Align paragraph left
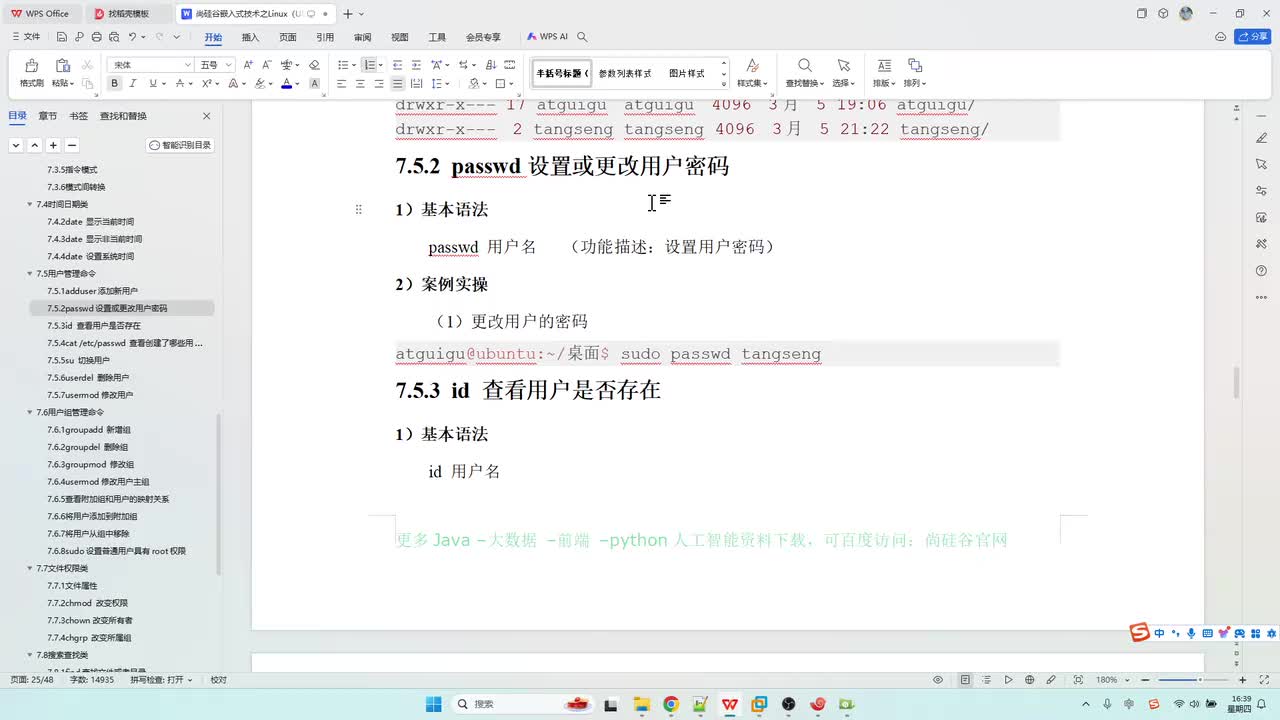Viewport: 1280px width, 720px height. [x=341, y=84]
